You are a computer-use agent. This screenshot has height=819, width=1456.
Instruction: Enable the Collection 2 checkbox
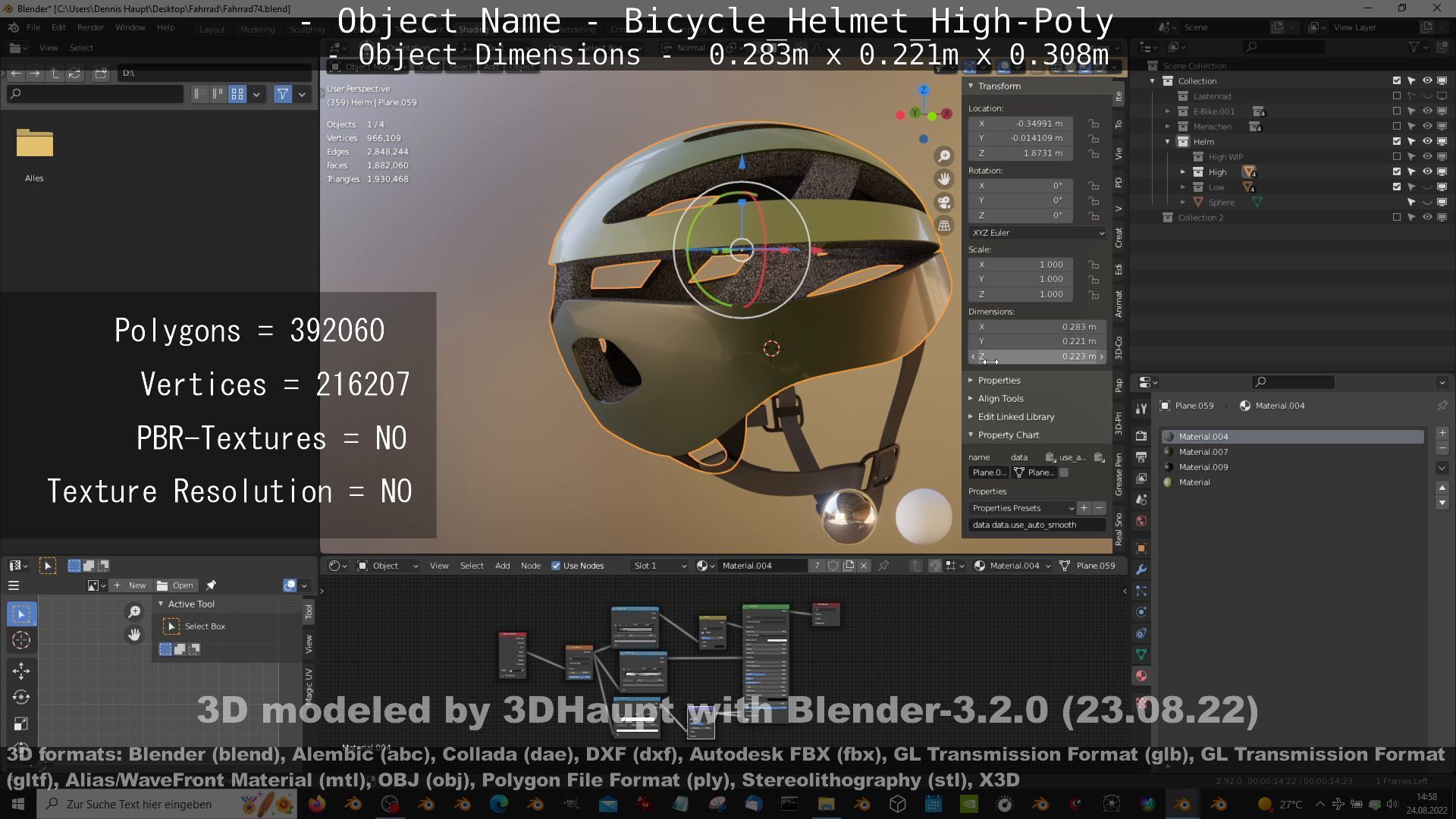pyautogui.click(x=1397, y=218)
